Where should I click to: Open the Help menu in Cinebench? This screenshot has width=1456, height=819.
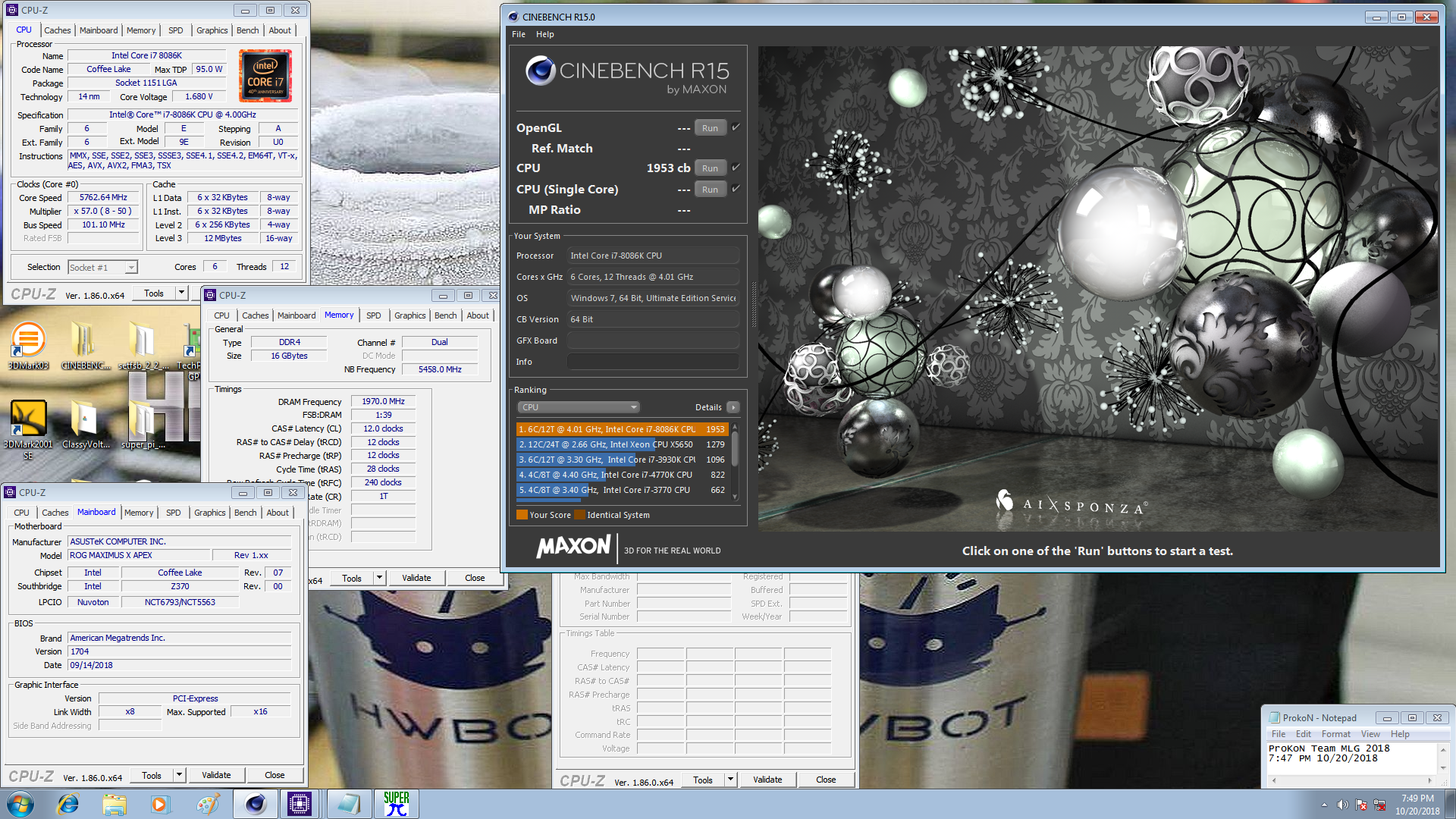pyautogui.click(x=544, y=34)
